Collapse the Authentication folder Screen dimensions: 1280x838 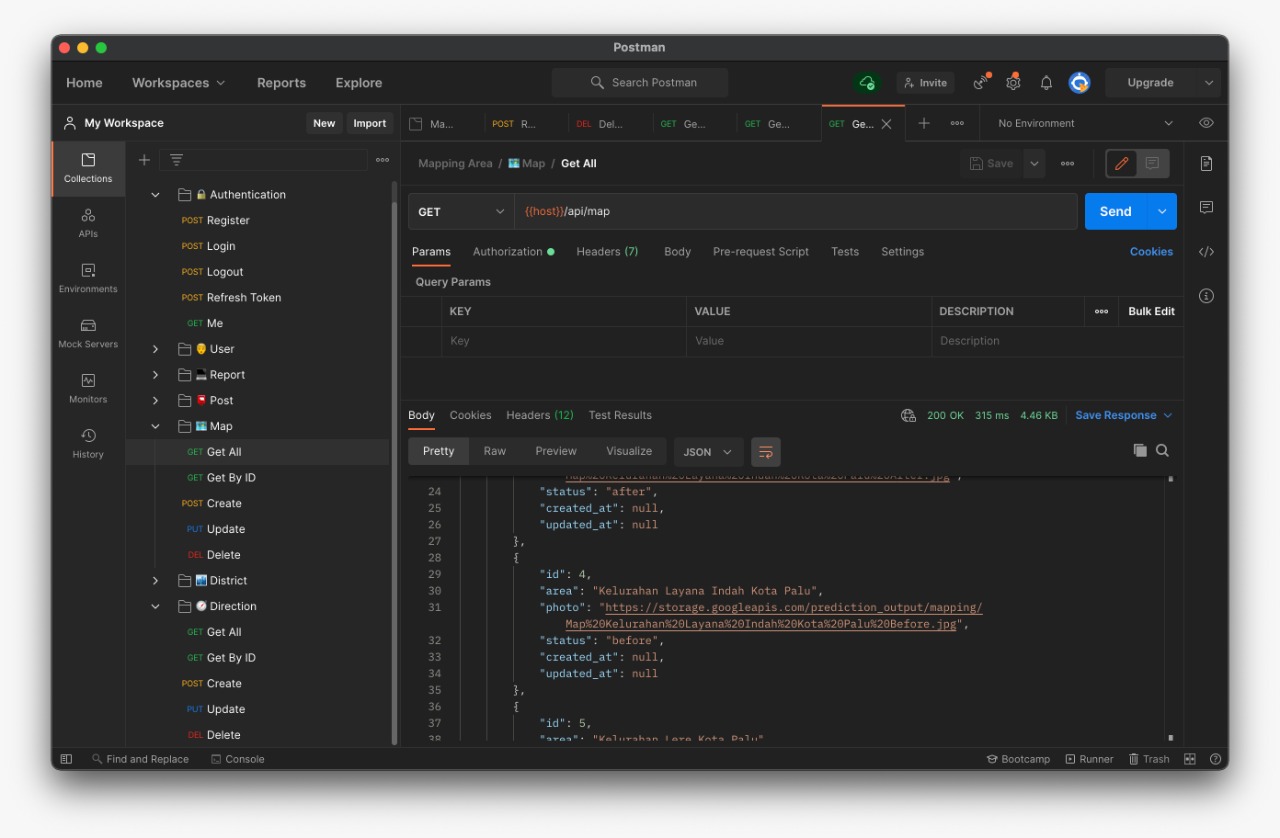click(x=155, y=195)
